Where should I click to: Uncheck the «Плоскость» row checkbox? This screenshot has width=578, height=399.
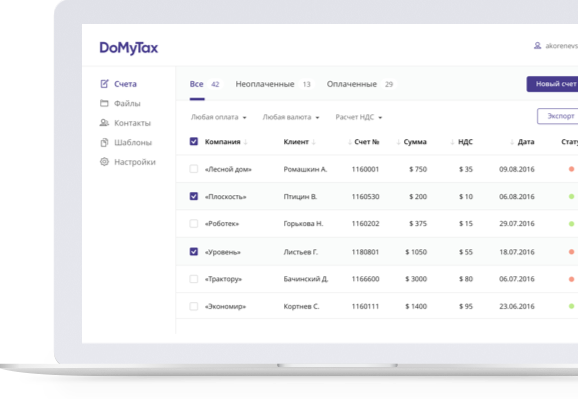coord(194,196)
